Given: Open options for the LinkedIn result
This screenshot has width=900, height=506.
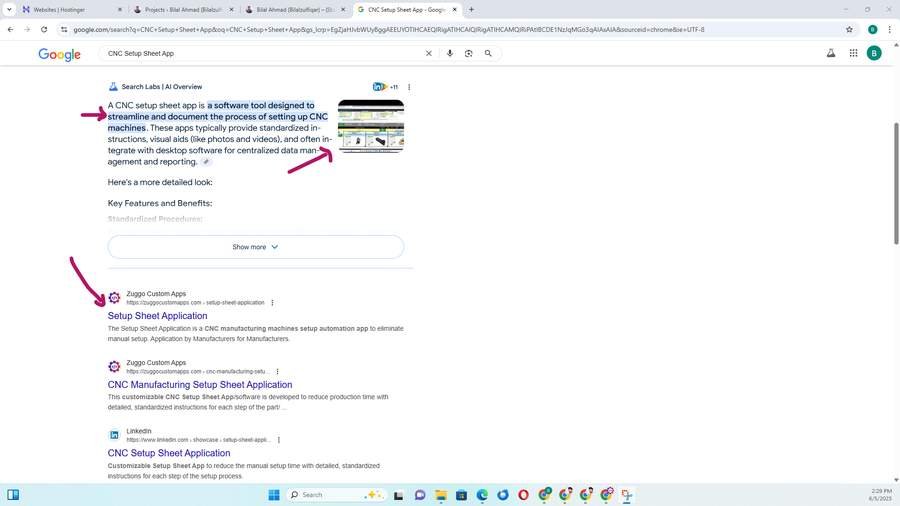Looking at the screenshot, I should [x=278, y=439].
